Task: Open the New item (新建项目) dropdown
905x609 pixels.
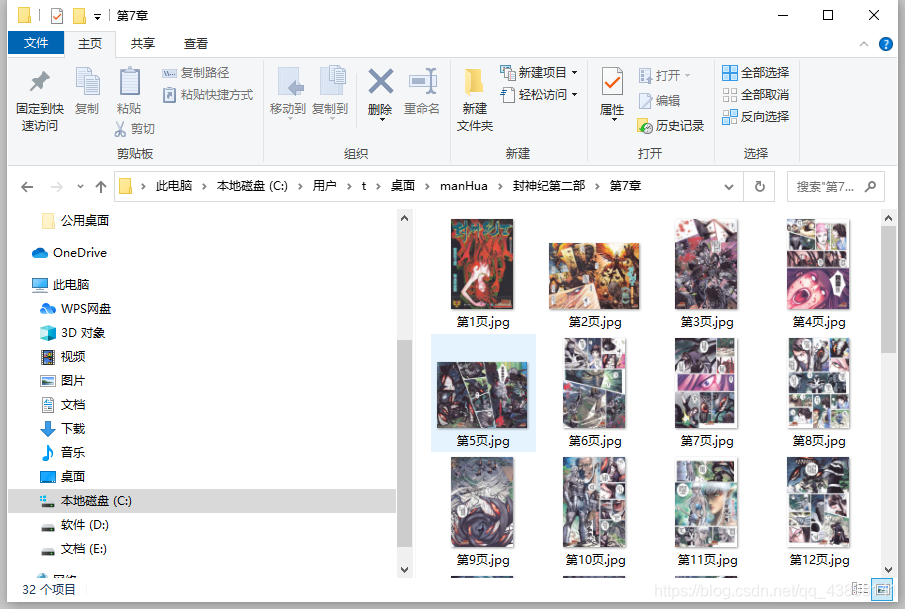Action: (x=538, y=73)
